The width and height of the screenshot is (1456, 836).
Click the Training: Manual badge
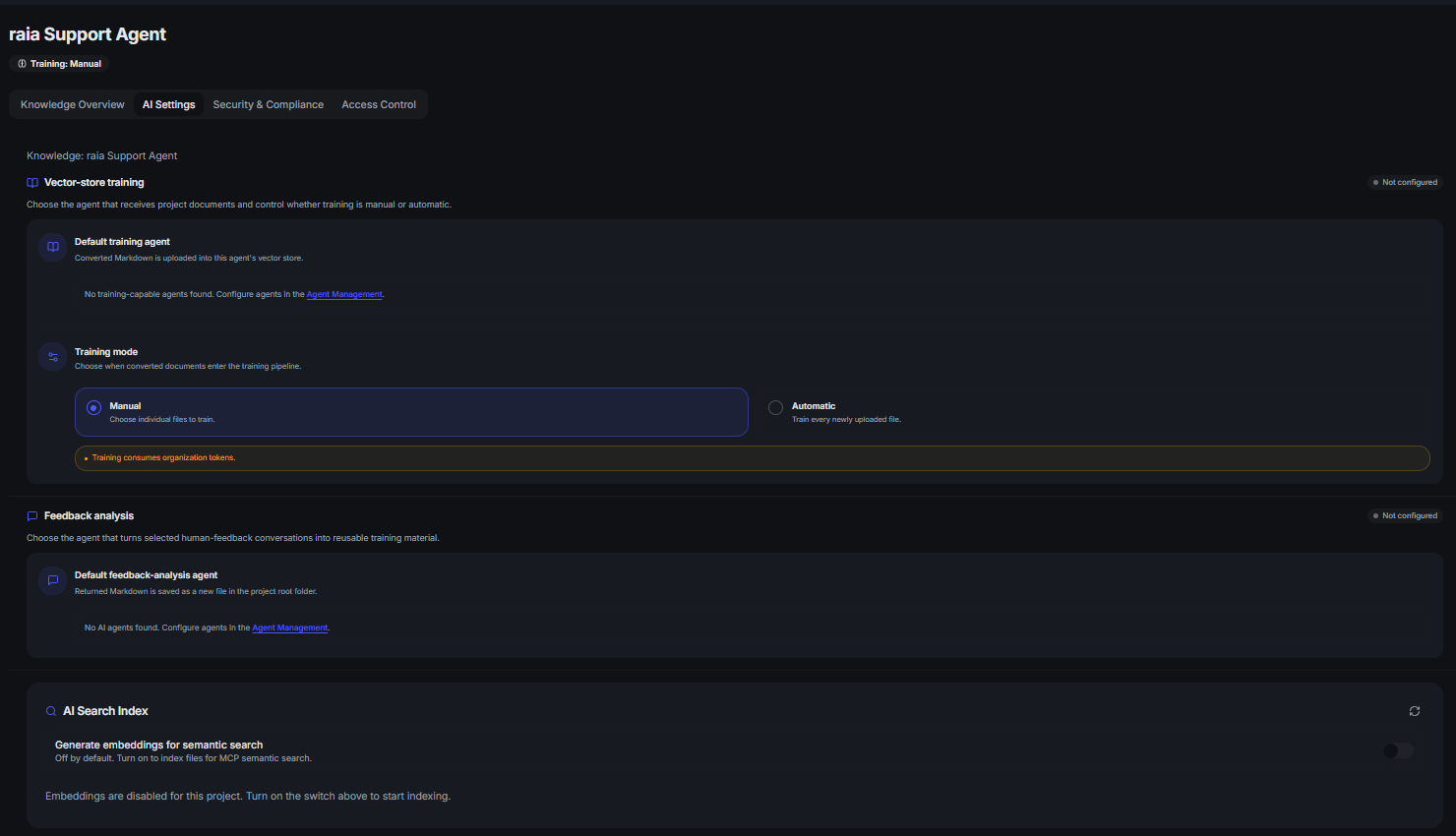59,64
